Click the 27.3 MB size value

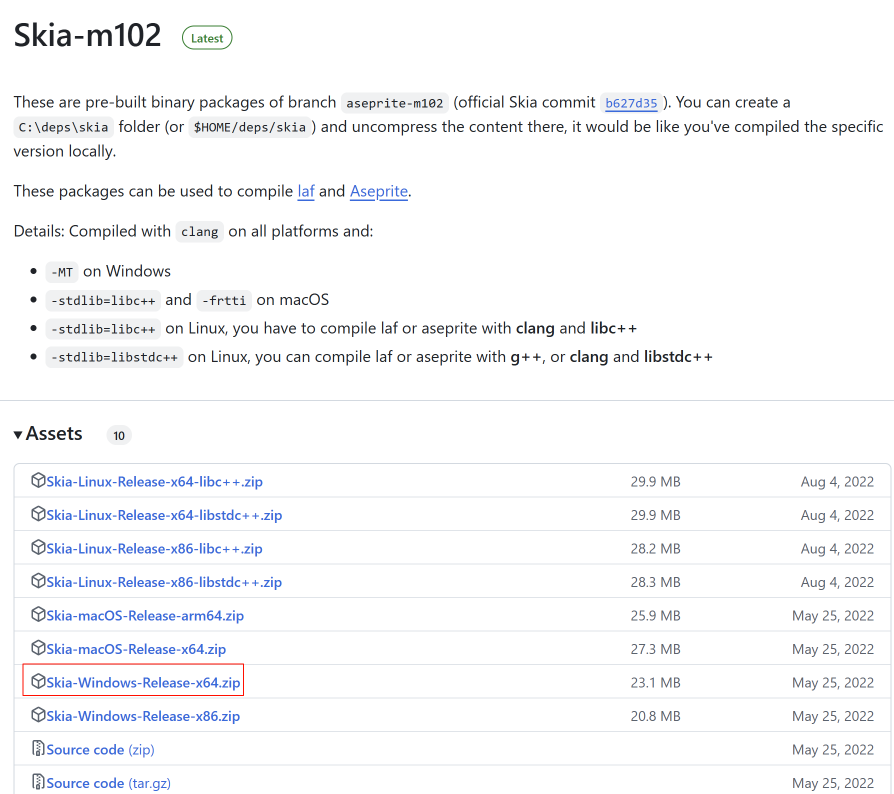tap(655, 649)
